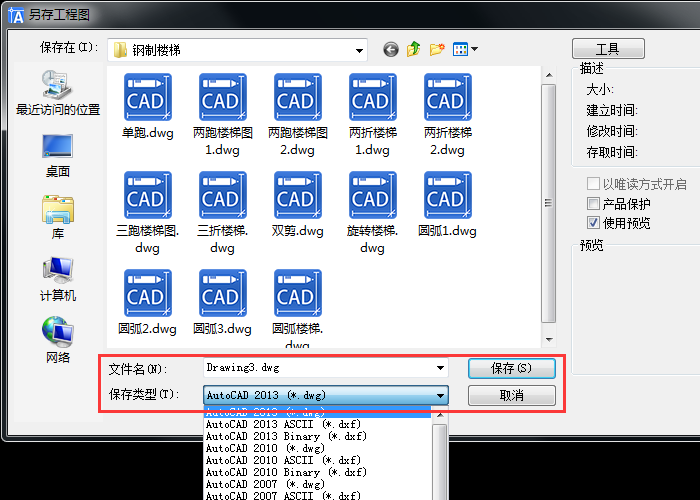Click the 另存工程图 title bar app icon
The height and width of the screenshot is (500, 700).
click(x=17, y=16)
